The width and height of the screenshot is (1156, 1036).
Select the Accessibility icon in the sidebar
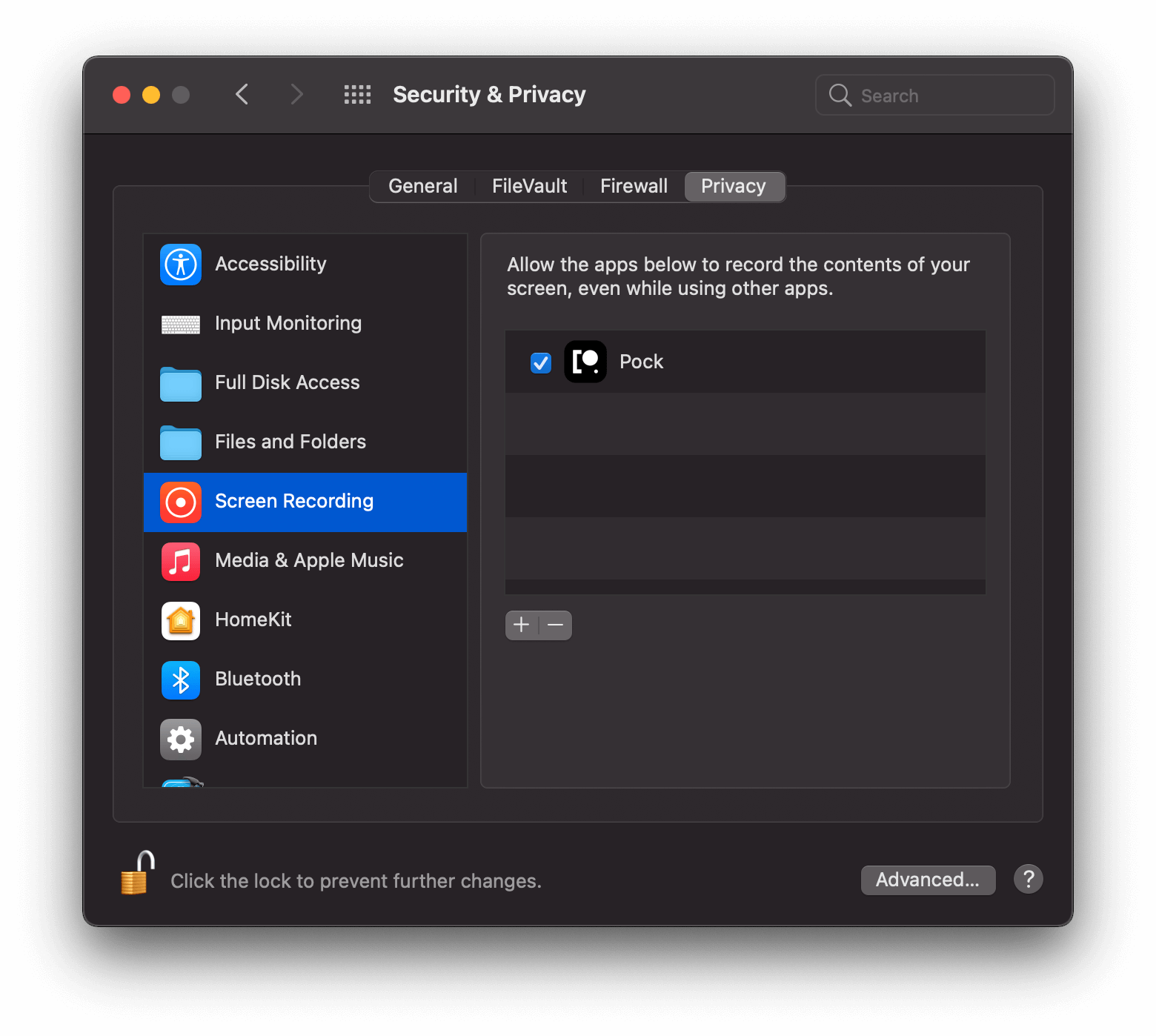point(180,265)
